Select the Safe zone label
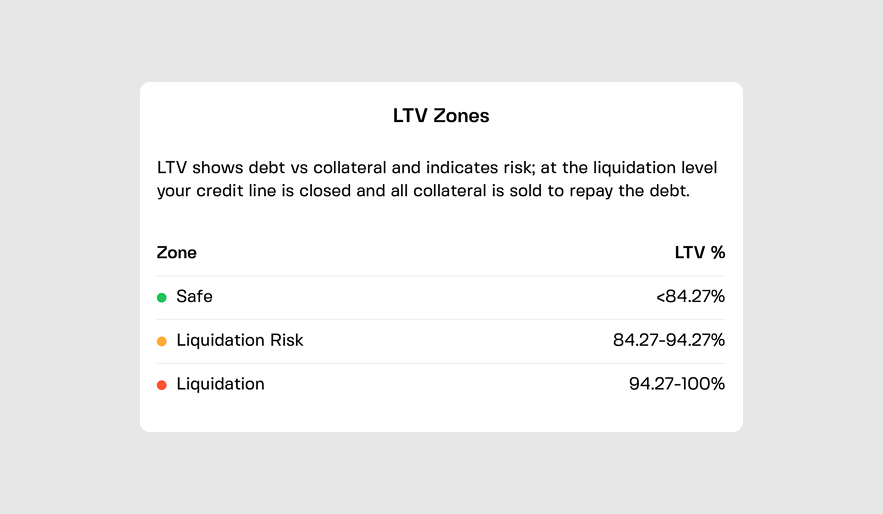 194,297
